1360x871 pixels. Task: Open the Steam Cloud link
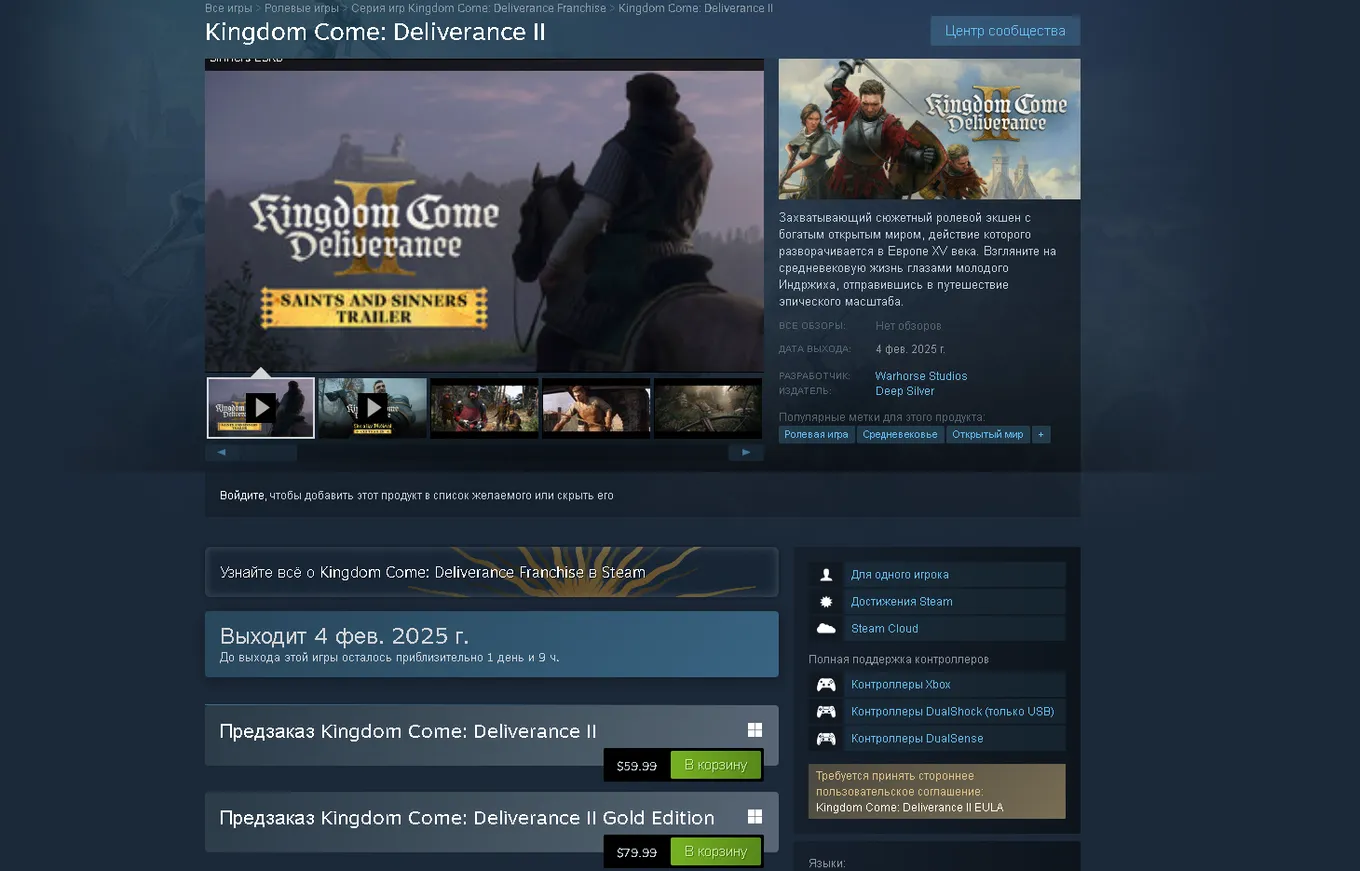point(885,628)
